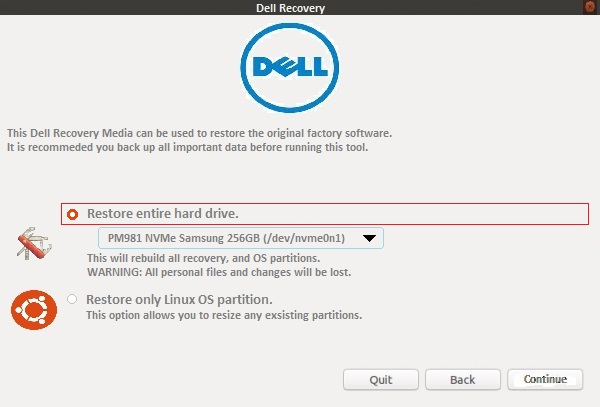Proceed by clicking Continue
This screenshot has width=600, height=407.
[544, 380]
